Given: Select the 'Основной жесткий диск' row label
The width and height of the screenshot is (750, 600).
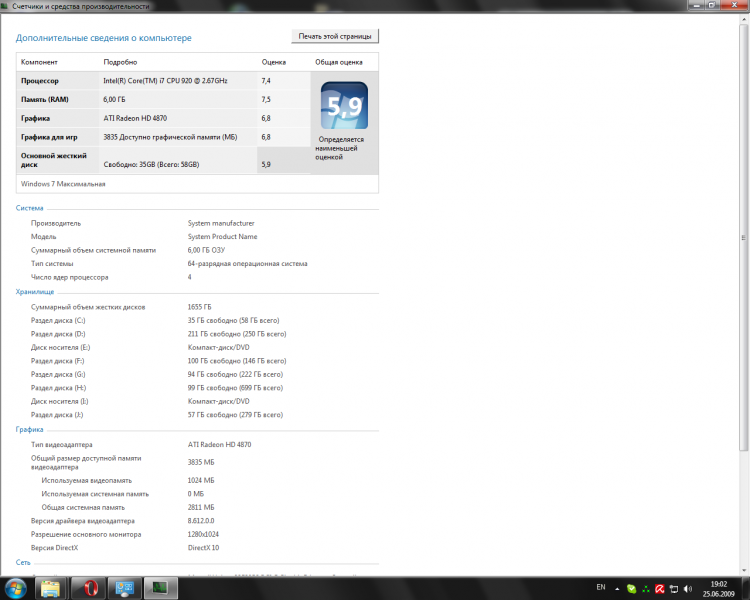Looking at the screenshot, I should click(54, 160).
